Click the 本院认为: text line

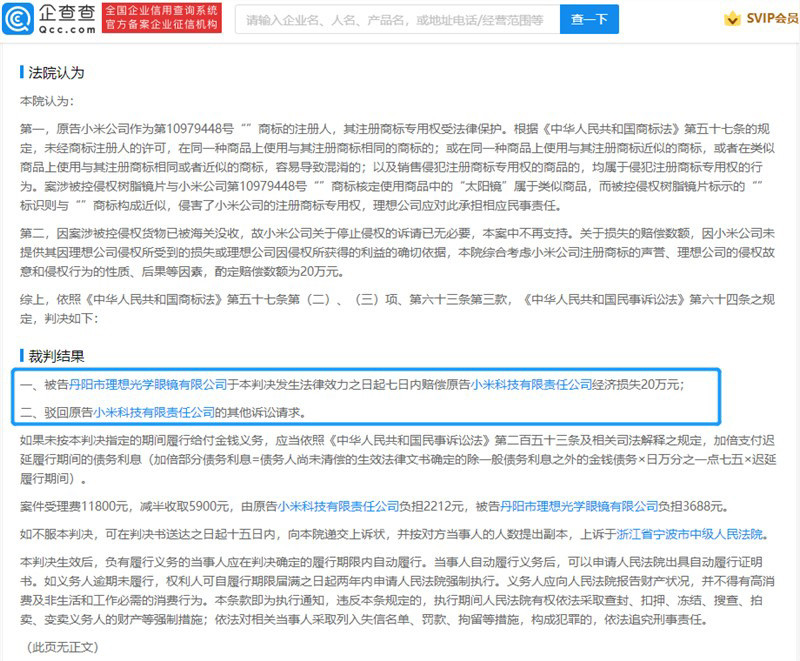pos(47,101)
